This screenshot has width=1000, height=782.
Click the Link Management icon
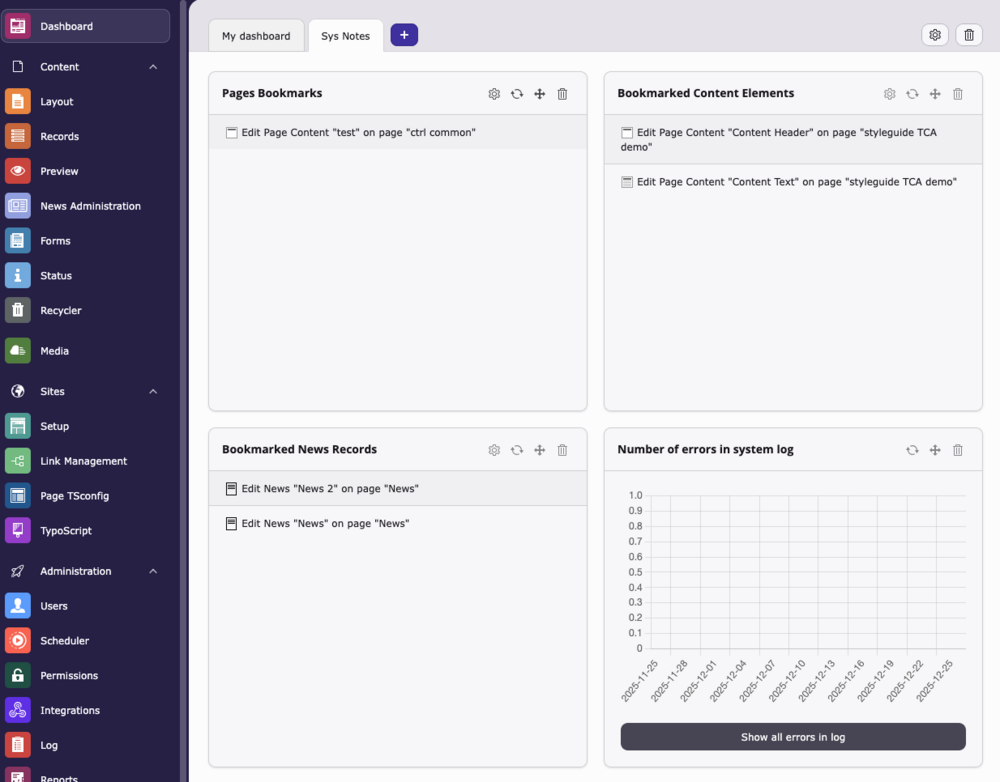tap(18, 461)
